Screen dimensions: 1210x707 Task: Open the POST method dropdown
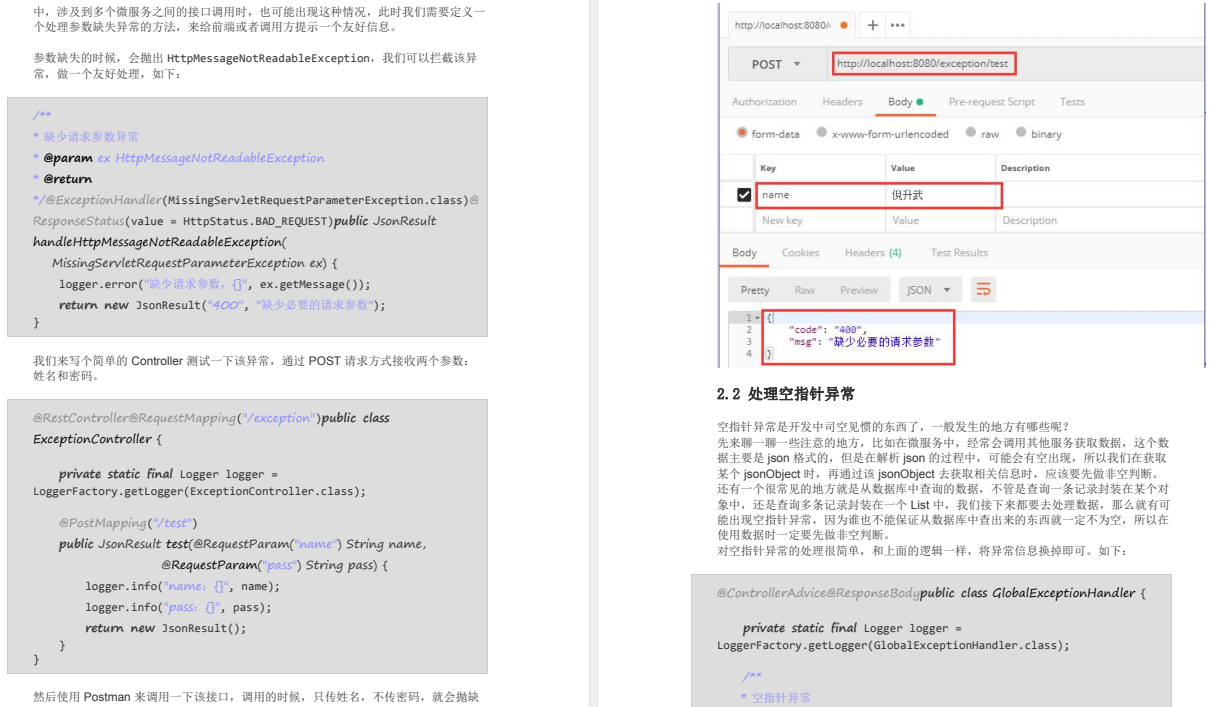[x=777, y=64]
